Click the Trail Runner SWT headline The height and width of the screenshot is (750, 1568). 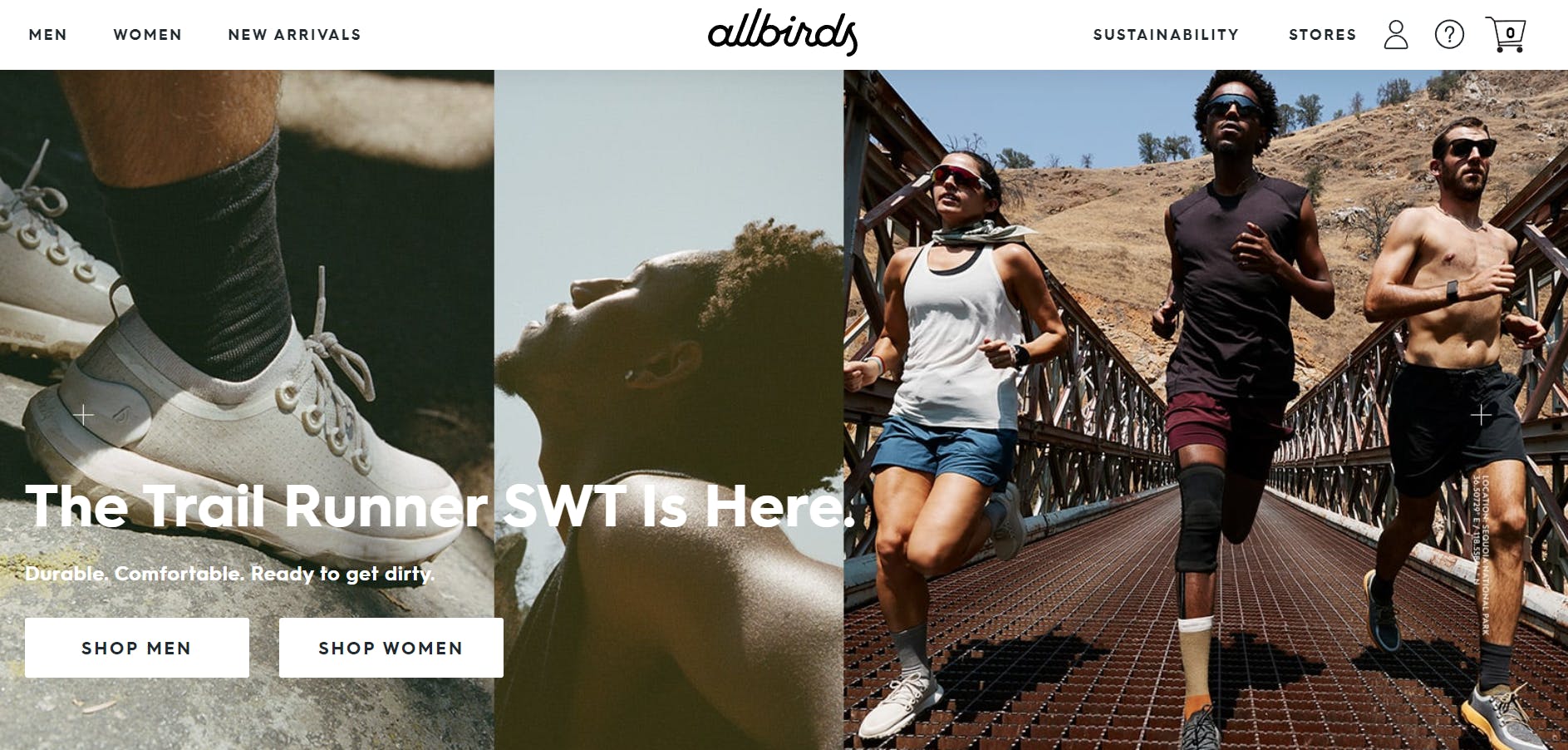pos(440,506)
